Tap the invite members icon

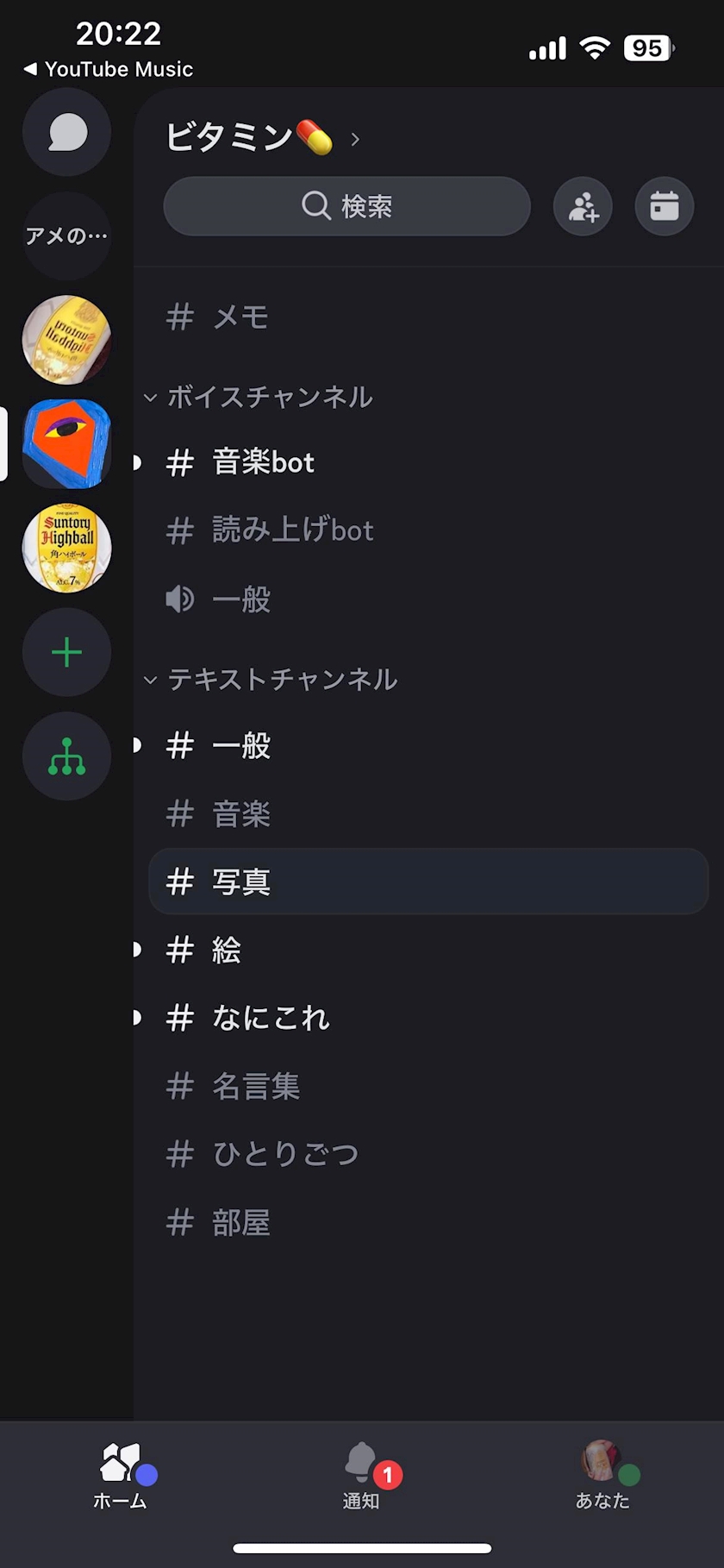pos(583,207)
